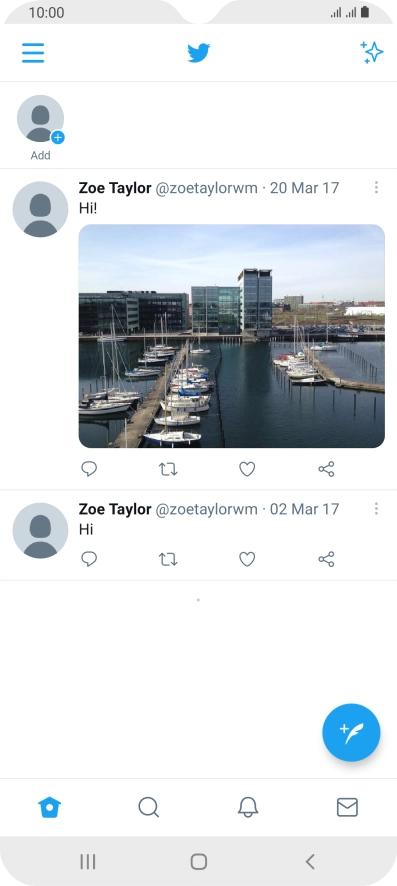Open the marina photo in tweet

click(x=232, y=336)
